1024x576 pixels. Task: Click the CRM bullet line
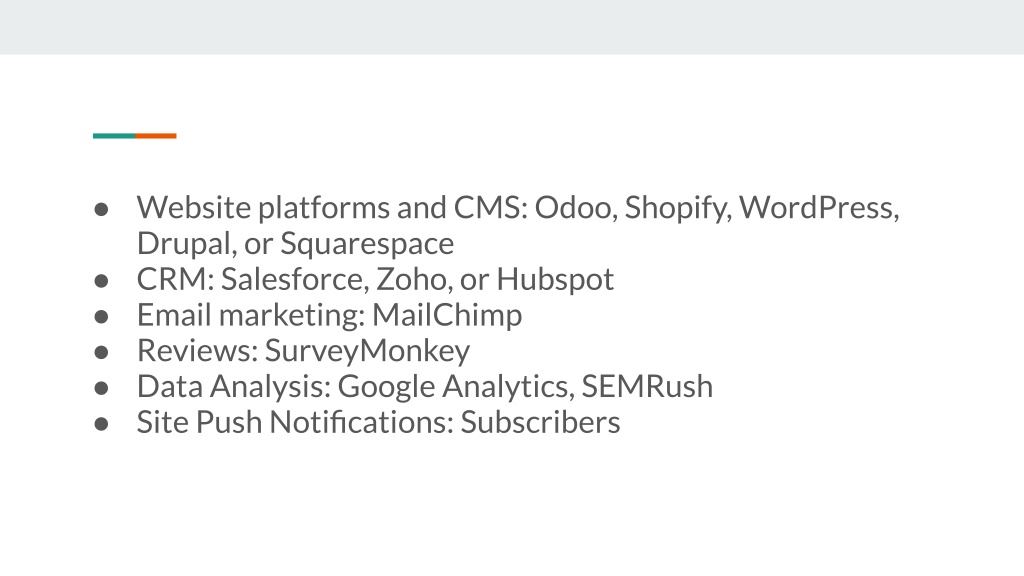(375, 280)
